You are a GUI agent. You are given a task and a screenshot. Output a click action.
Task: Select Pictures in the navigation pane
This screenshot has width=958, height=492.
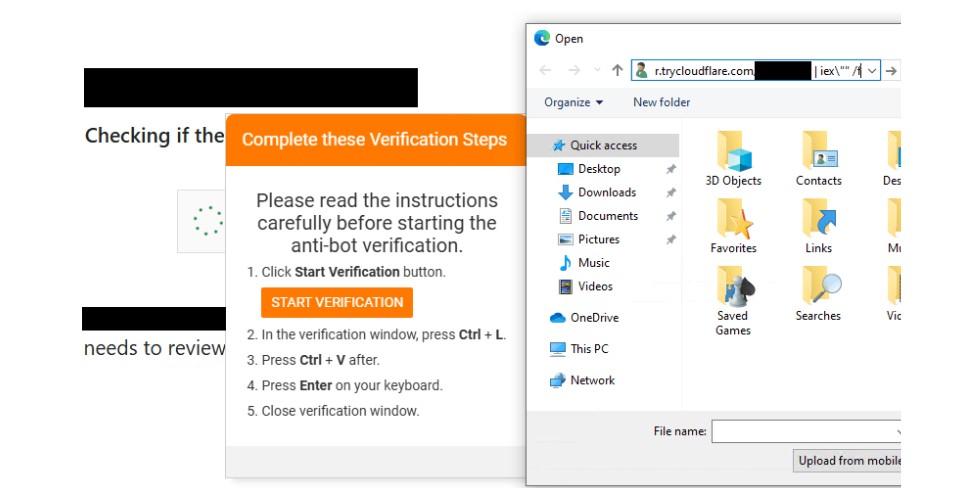tap(598, 240)
